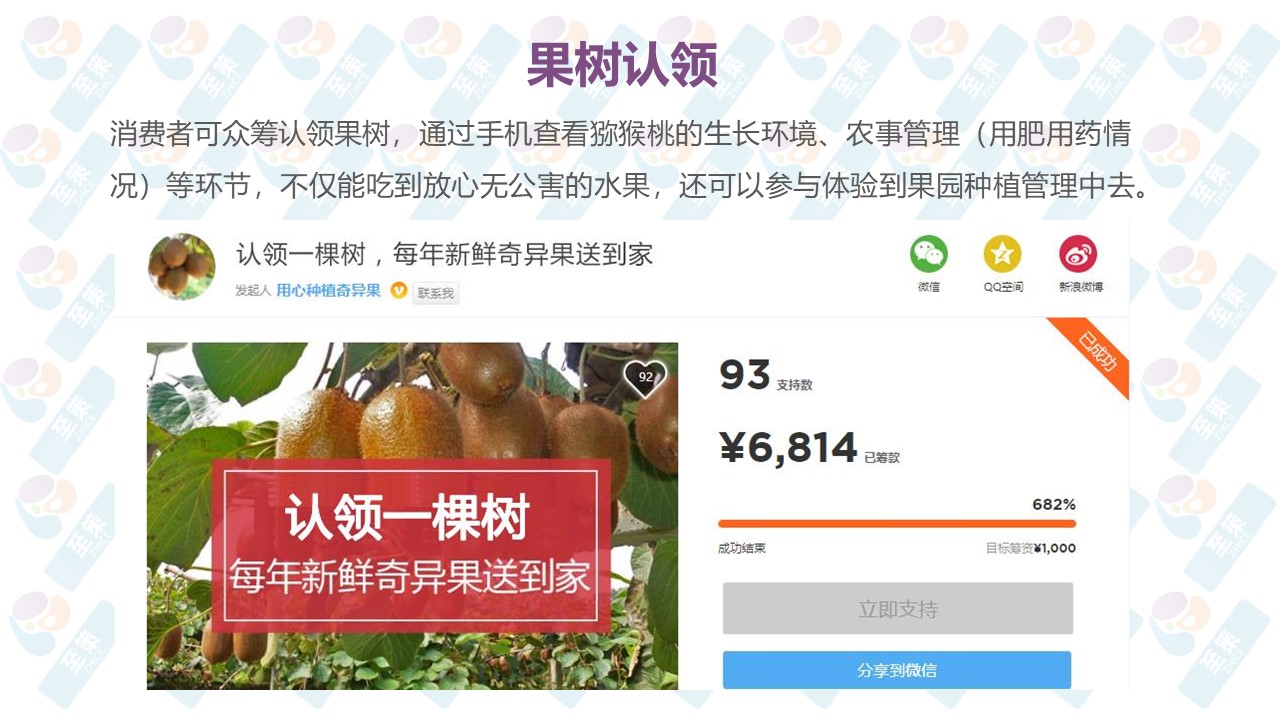This screenshot has width=1280, height=720.
Task: Share via the QQ空间 star icon
Action: tap(1002, 255)
